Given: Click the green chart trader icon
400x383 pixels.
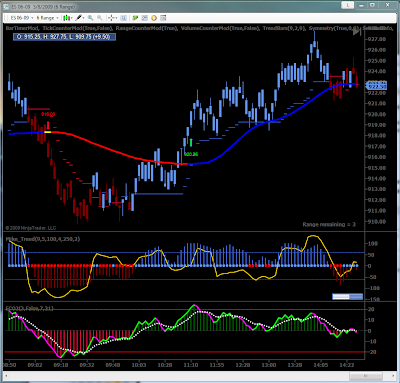Looking at the screenshot, I should 135,18.
